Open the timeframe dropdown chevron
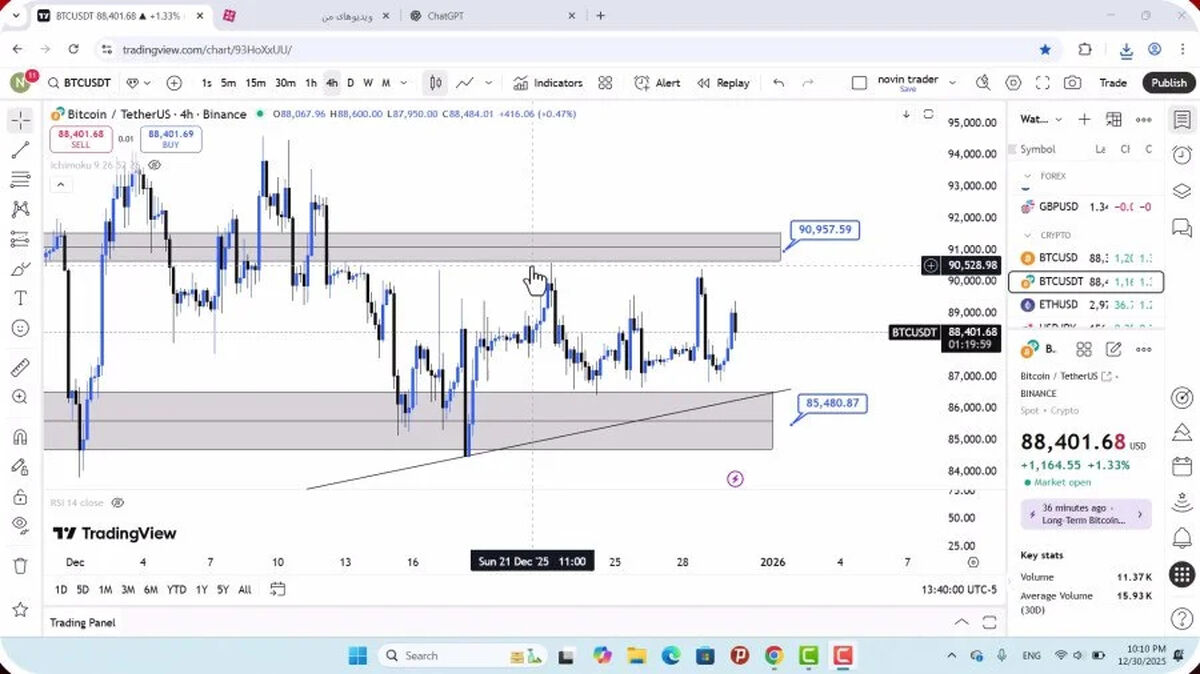 [404, 83]
